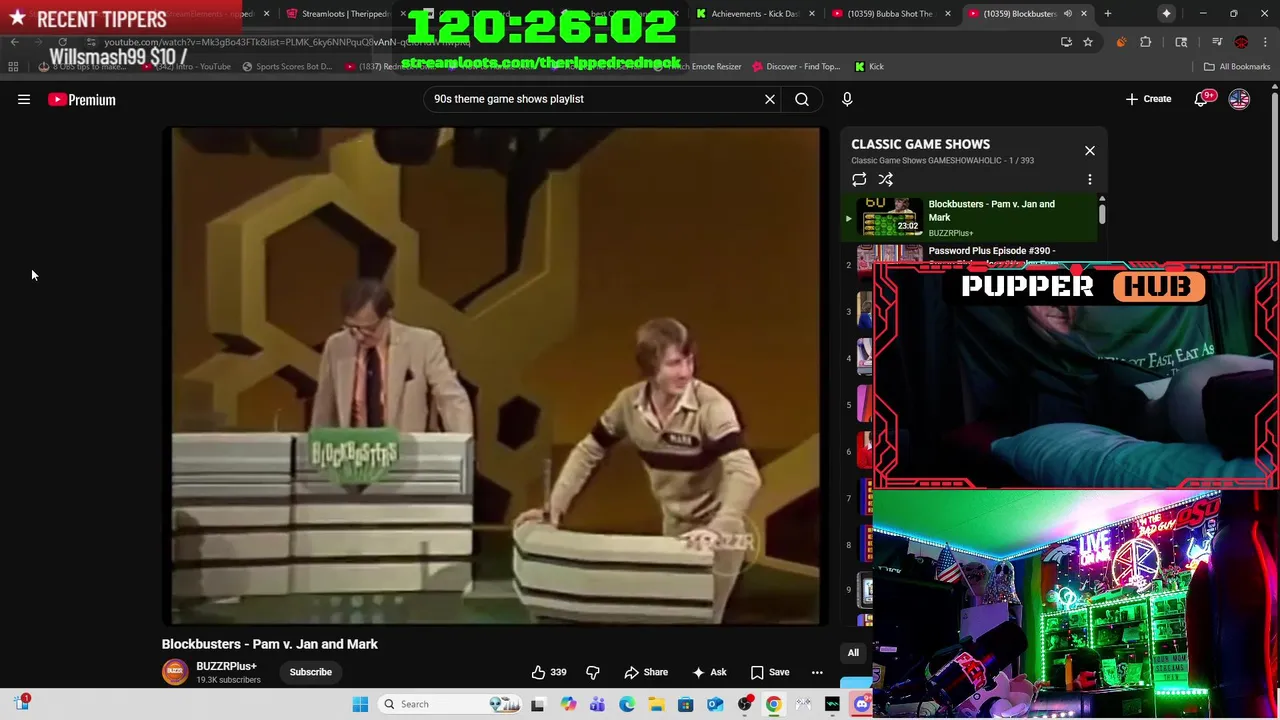1280x720 pixels.
Task: Close the Classic Game Shows playlist panel
Action: (x=1090, y=151)
